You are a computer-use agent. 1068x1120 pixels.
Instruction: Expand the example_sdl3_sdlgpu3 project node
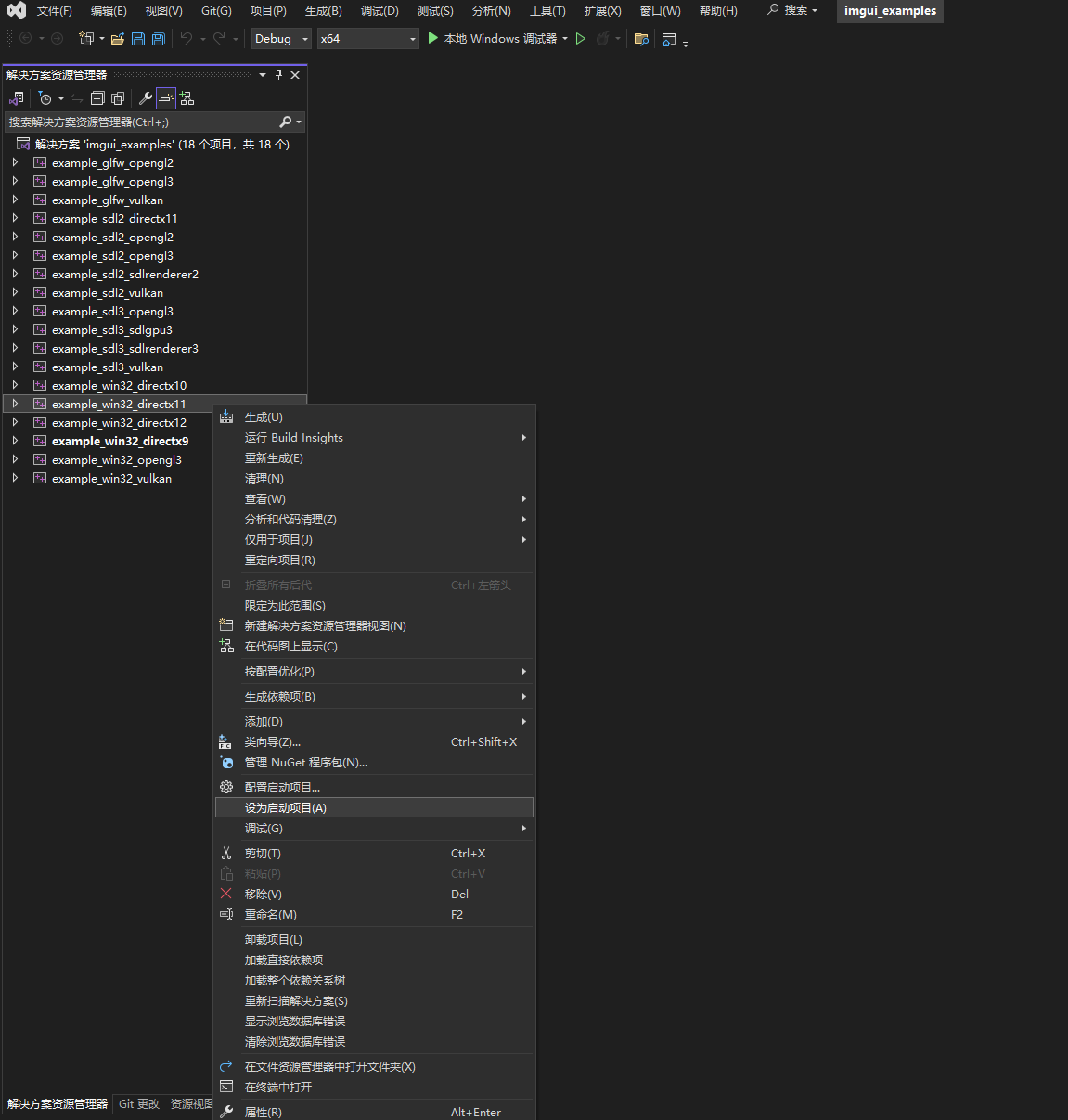point(15,329)
